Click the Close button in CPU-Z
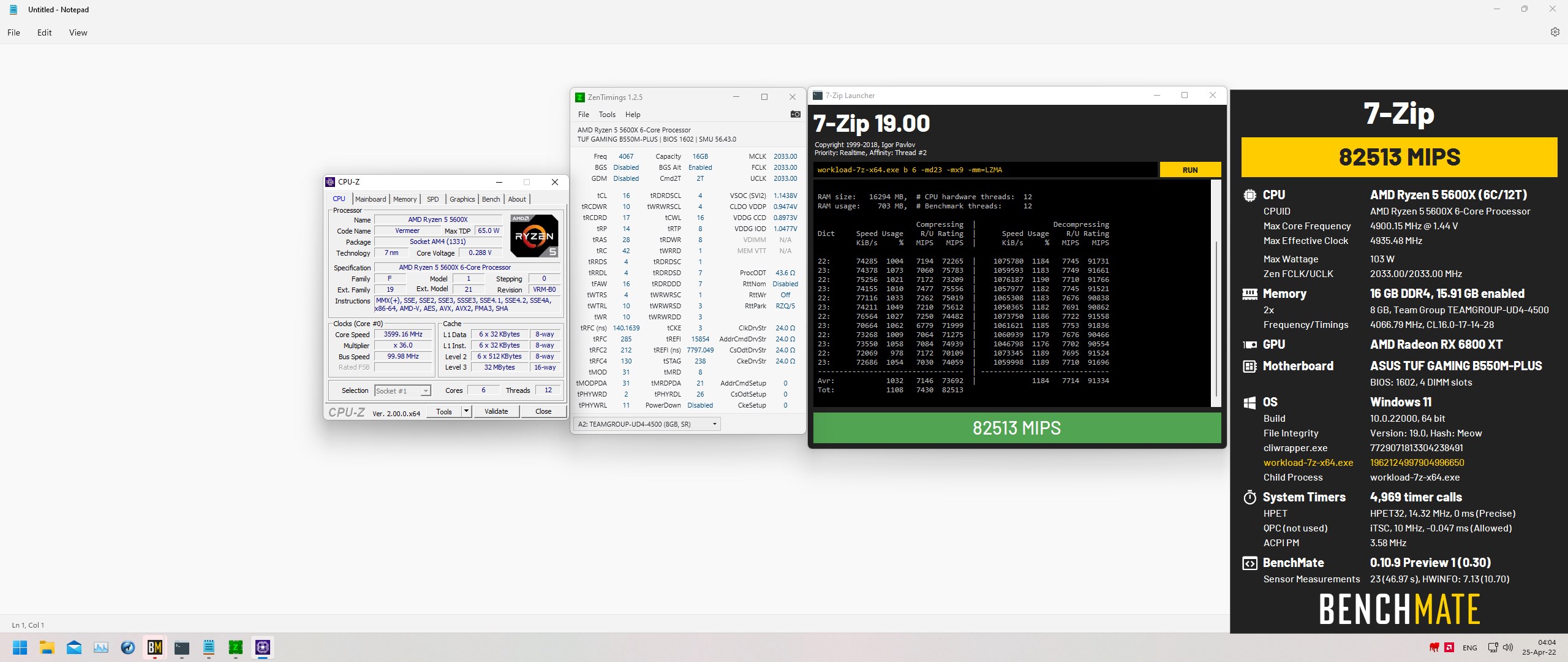This screenshot has width=1568, height=662. pyautogui.click(x=543, y=412)
